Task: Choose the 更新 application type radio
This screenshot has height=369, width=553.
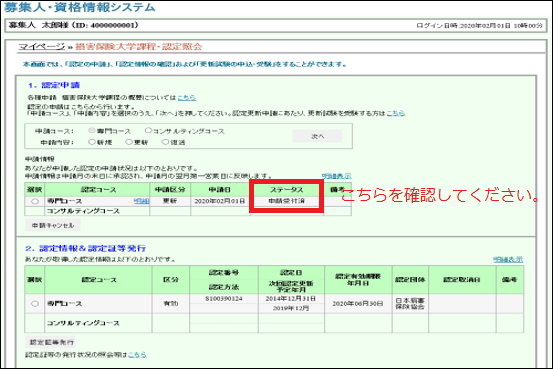Action: 129,142
